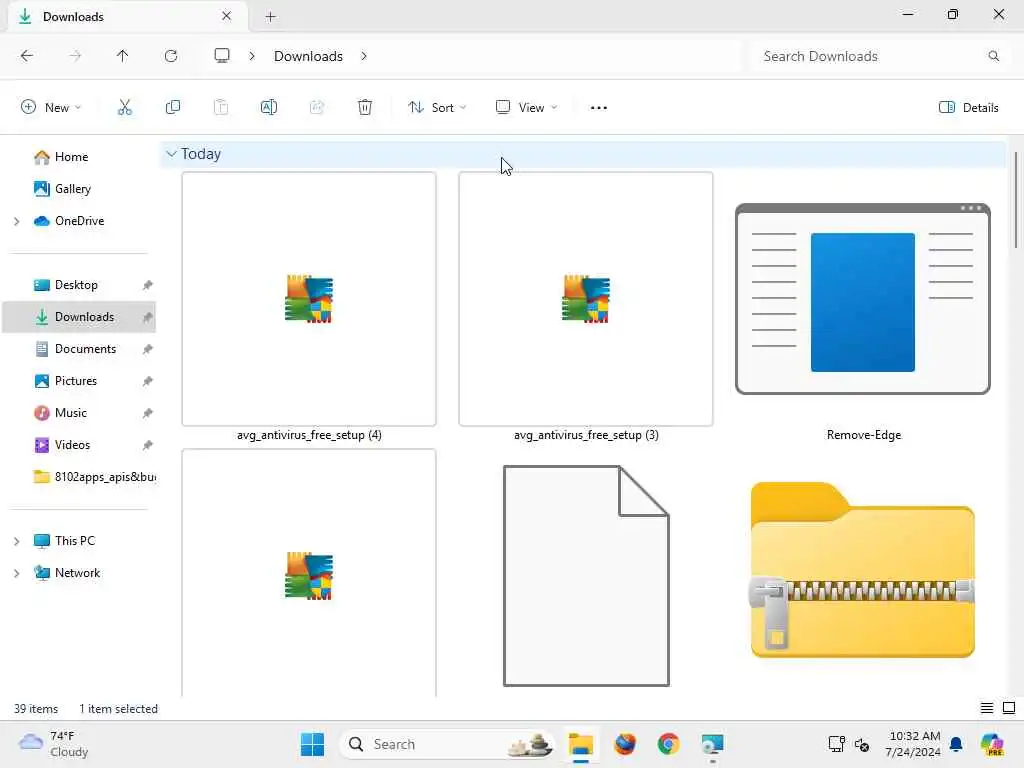Toggle the Details pane
Viewport: 1024px width, 768px height.
pyautogui.click(x=968, y=108)
